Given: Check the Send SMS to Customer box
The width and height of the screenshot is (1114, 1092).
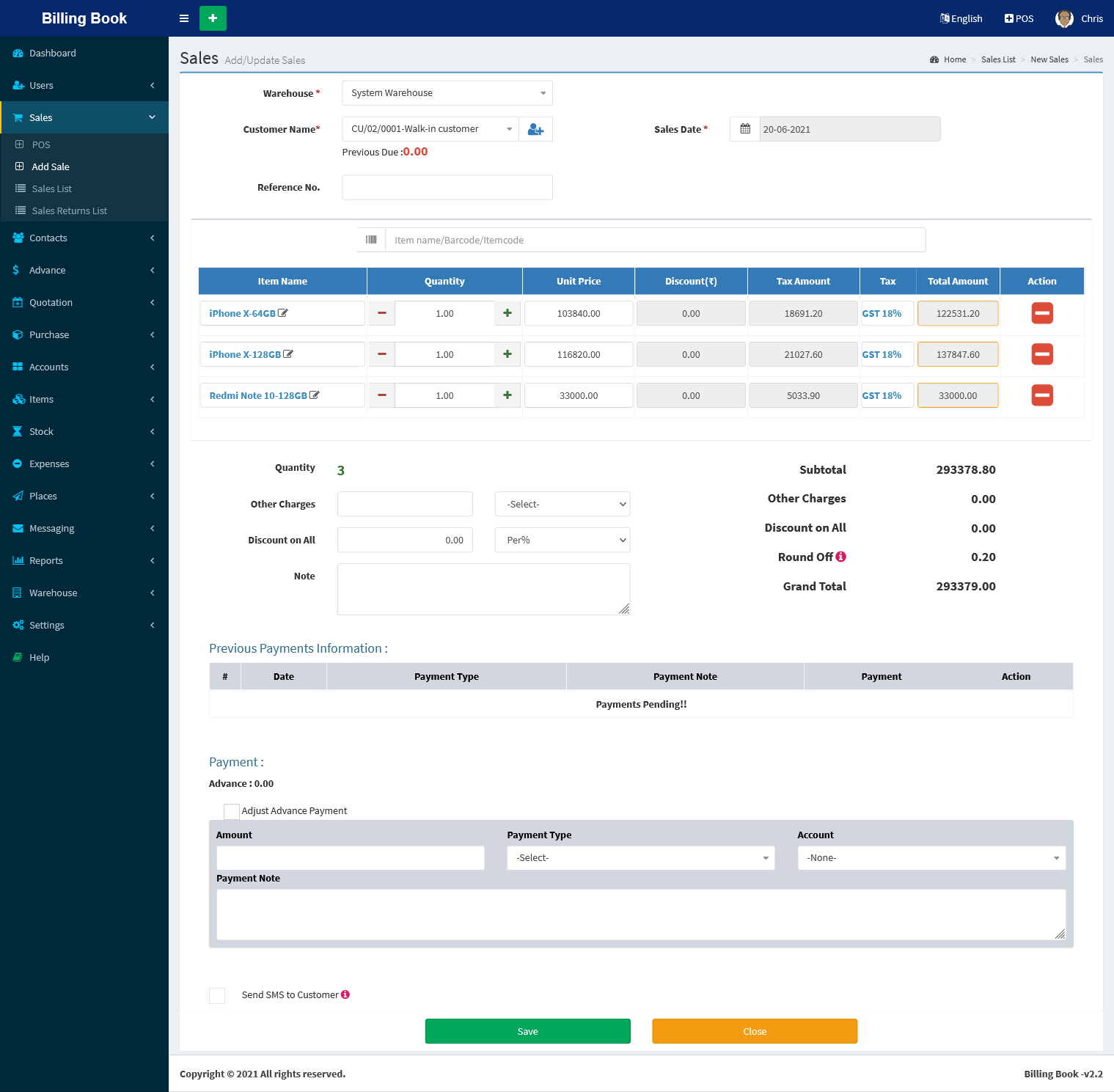Looking at the screenshot, I should pos(217,995).
